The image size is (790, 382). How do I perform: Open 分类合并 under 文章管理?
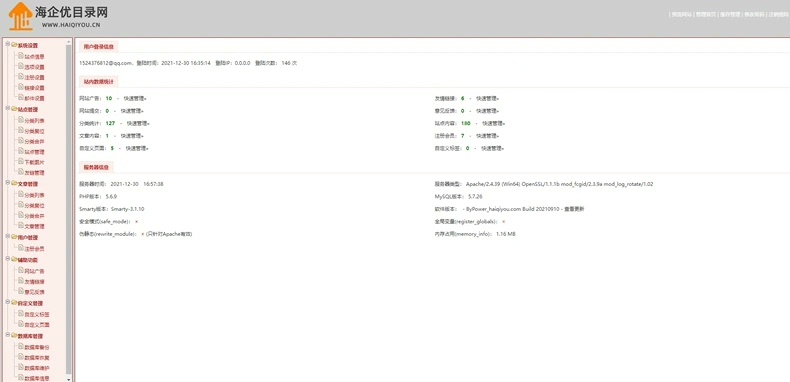pyautogui.click(x=34, y=216)
